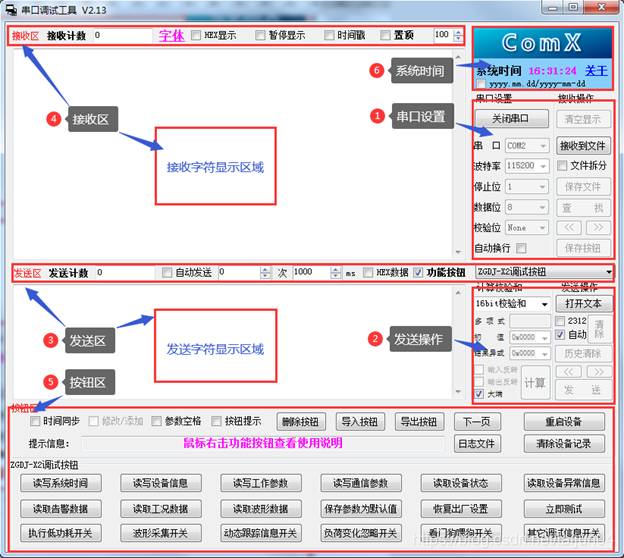The width and height of the screenshot is (624, 558).
Task: Uncheck the 功能按钮 checkbox
Action: pyautogui.click(x=418, y=273)
